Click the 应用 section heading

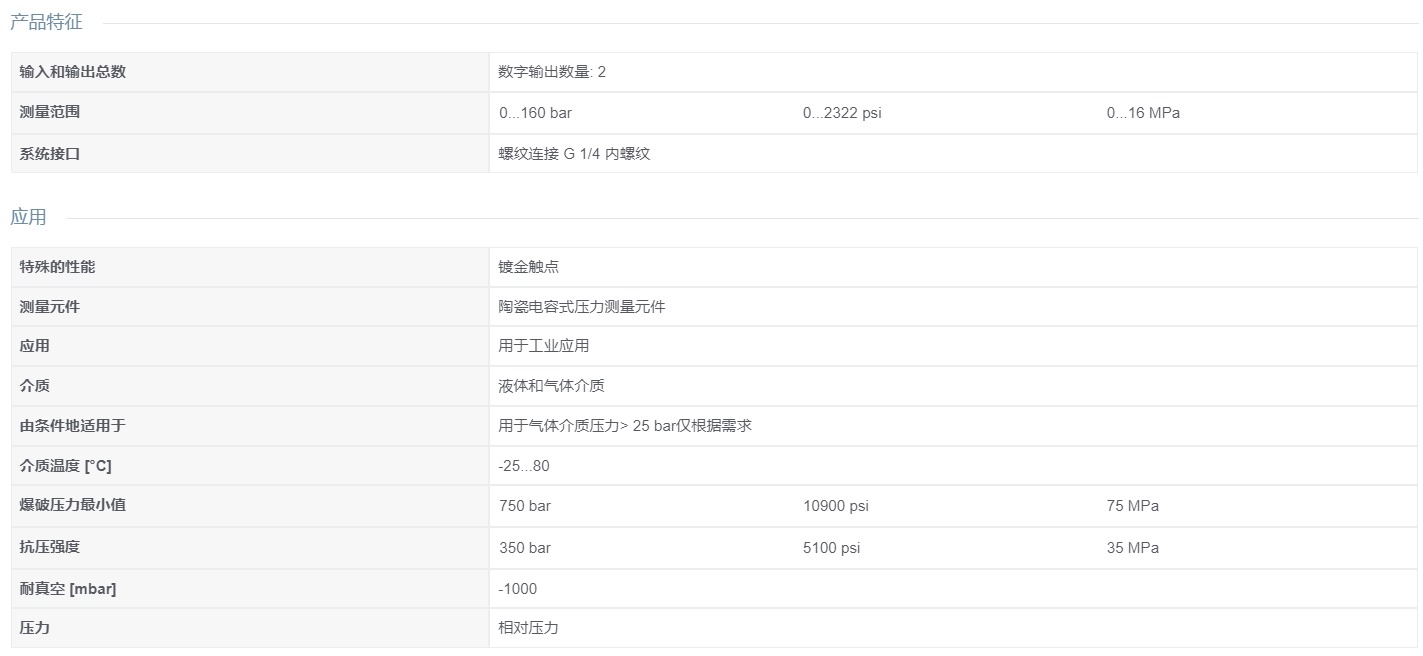28,217
